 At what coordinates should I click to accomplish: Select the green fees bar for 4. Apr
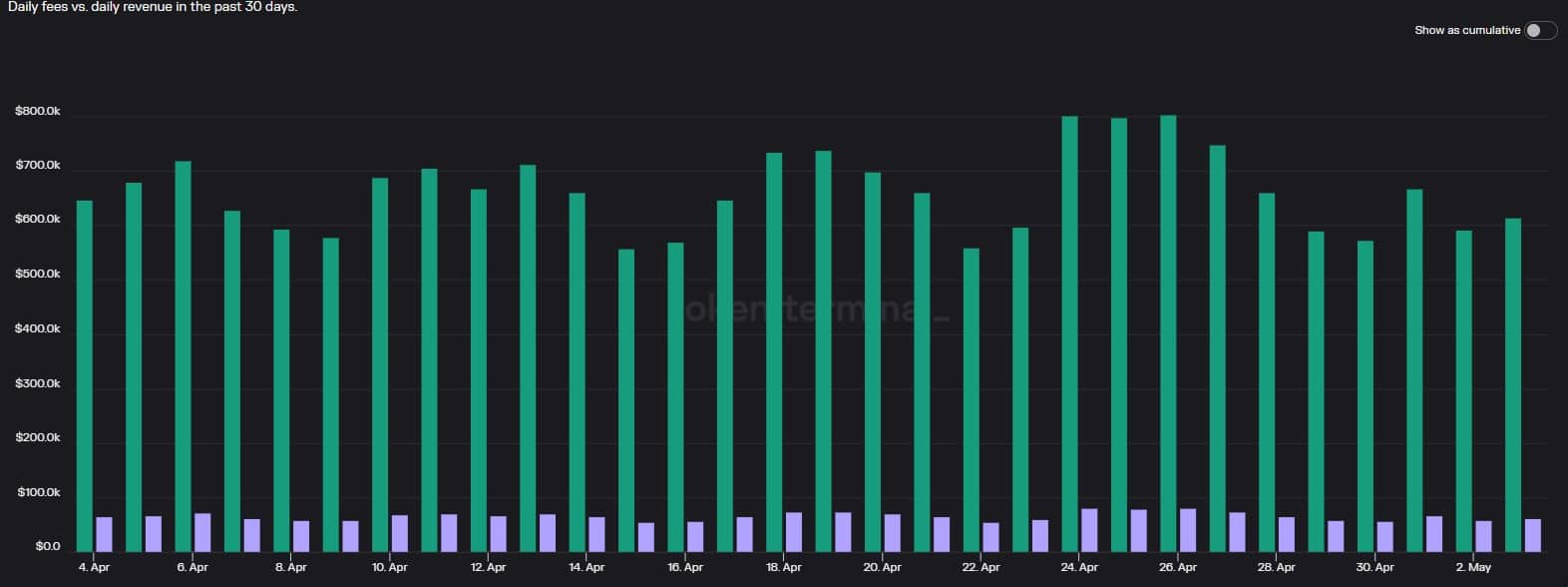click(x=85, y=376)
